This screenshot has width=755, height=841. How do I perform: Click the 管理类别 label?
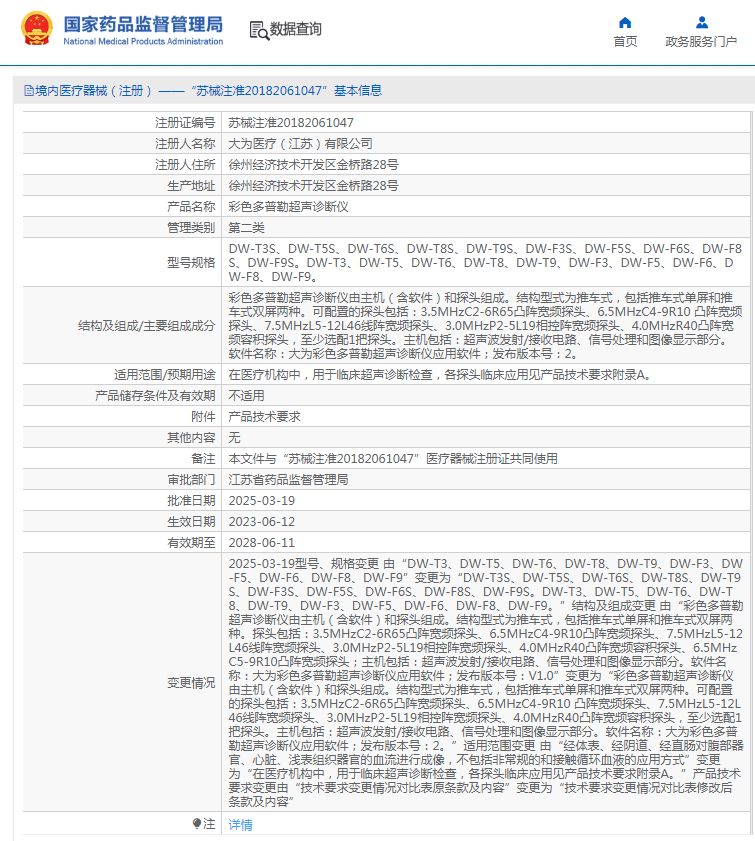[191, 227]
